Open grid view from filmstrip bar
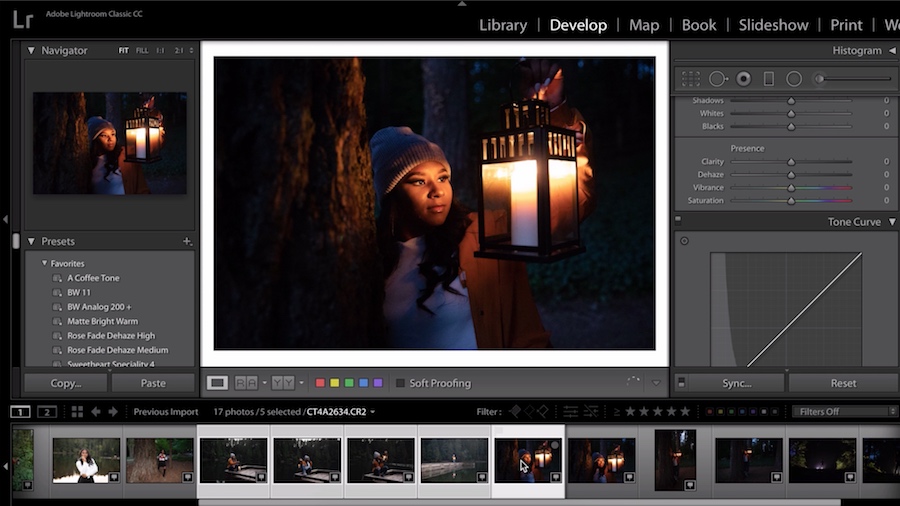 point(77,411)
